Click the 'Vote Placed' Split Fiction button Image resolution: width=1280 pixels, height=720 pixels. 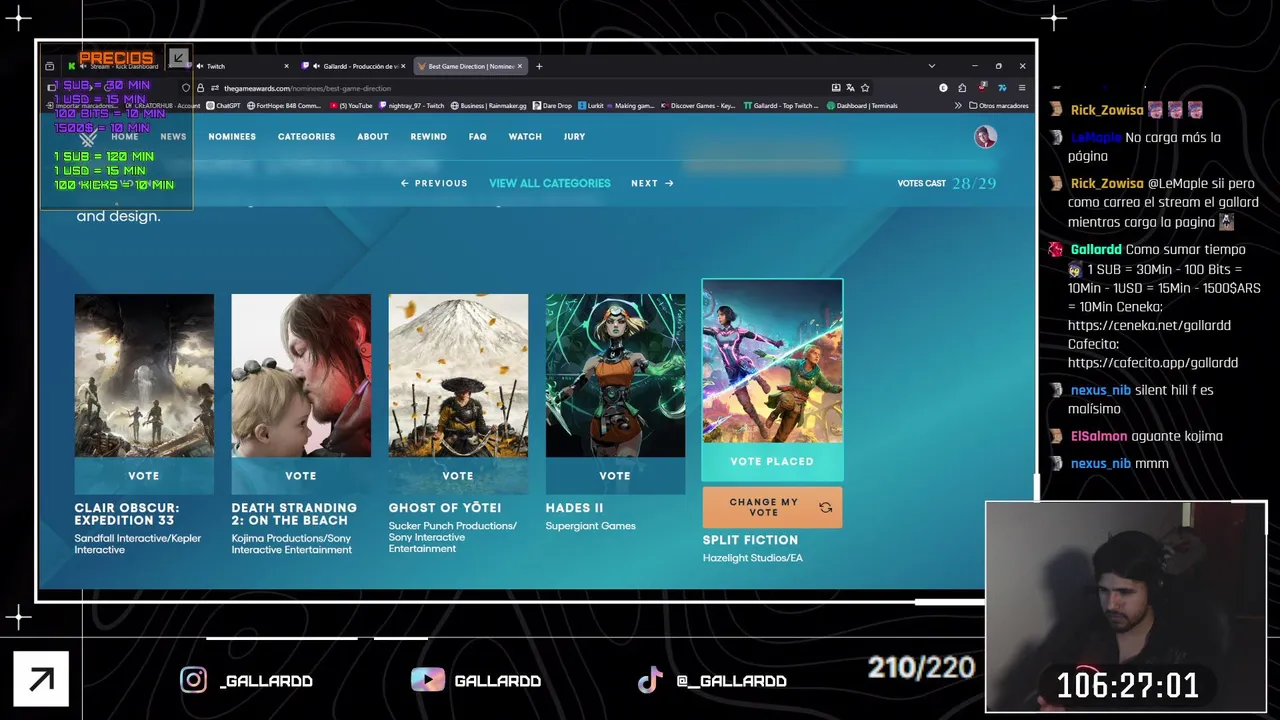pos(772,462)
